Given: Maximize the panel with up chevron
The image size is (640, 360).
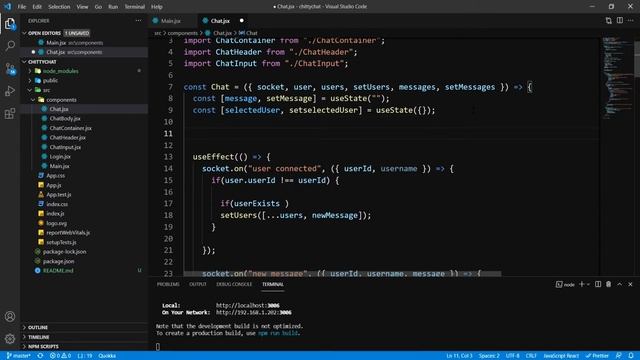Looking at the screenshot, I should [620, 284].
